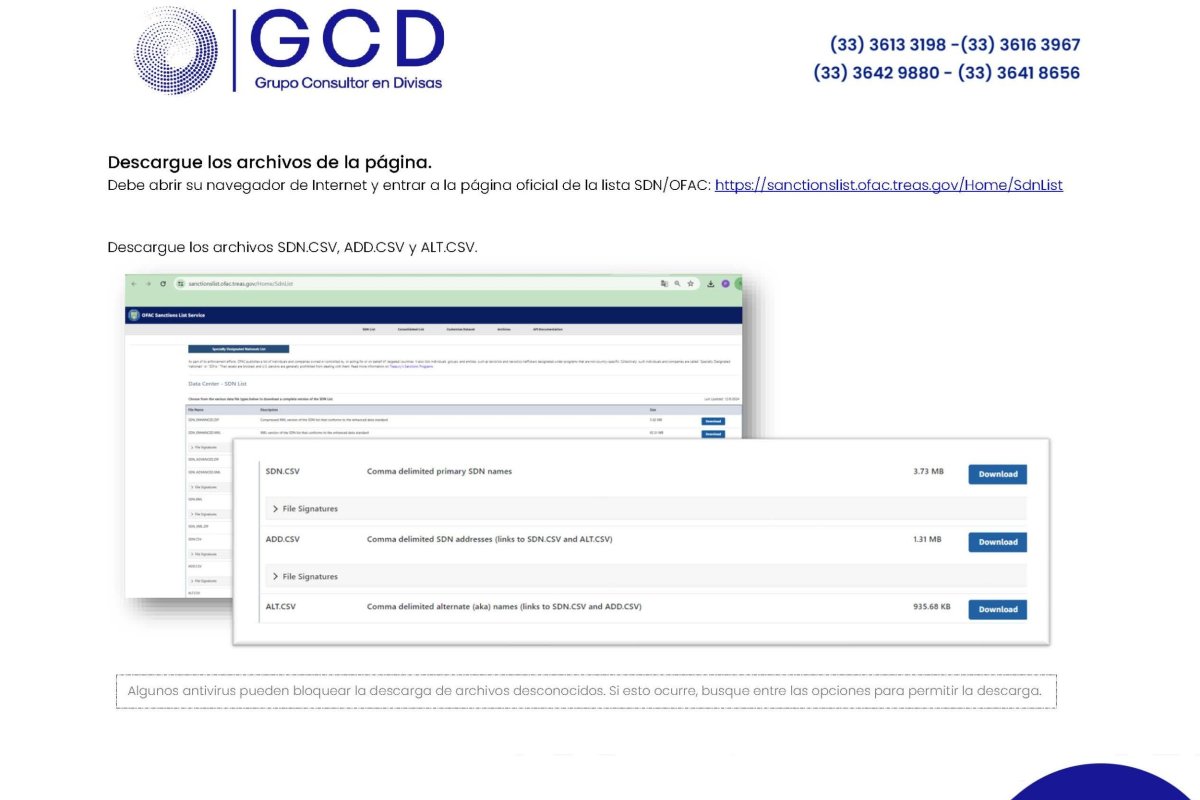Viewport: 1200px width, 800px height.
Task: Reload the page with the refresh icon
Action: [x=163, y=284]
